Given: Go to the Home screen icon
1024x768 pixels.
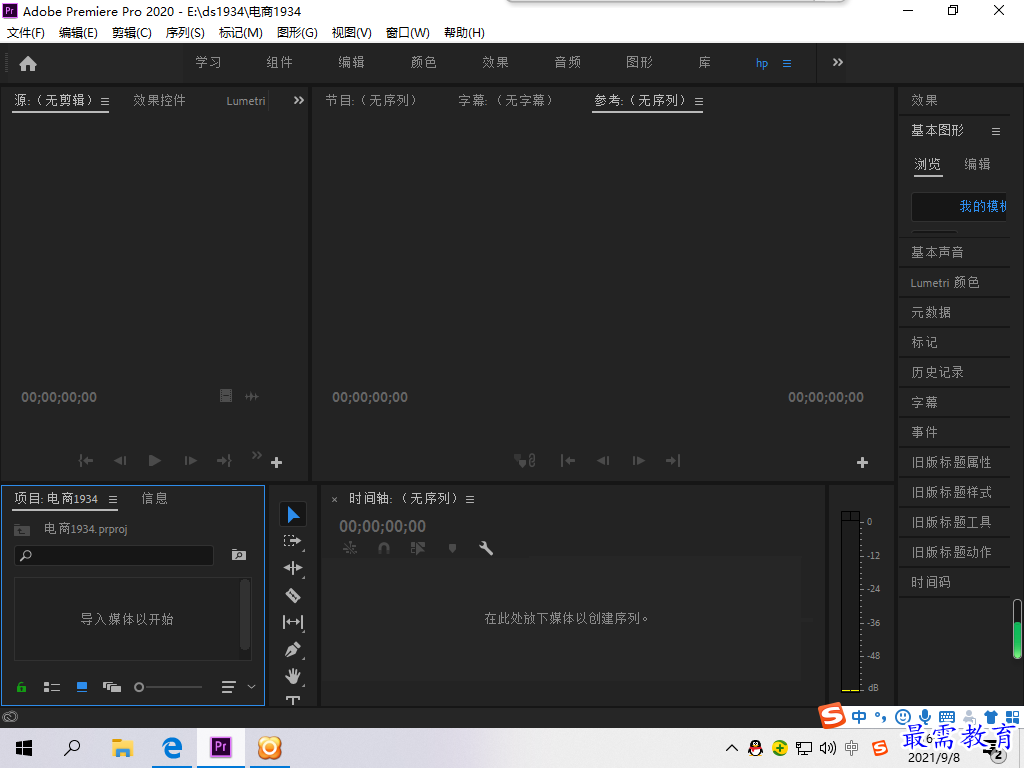Looking at the screenshot, I should point(28,63).
